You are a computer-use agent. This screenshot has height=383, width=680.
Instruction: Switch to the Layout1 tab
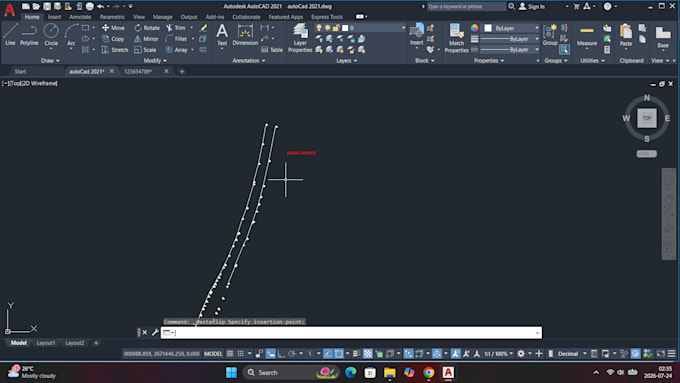46,343
